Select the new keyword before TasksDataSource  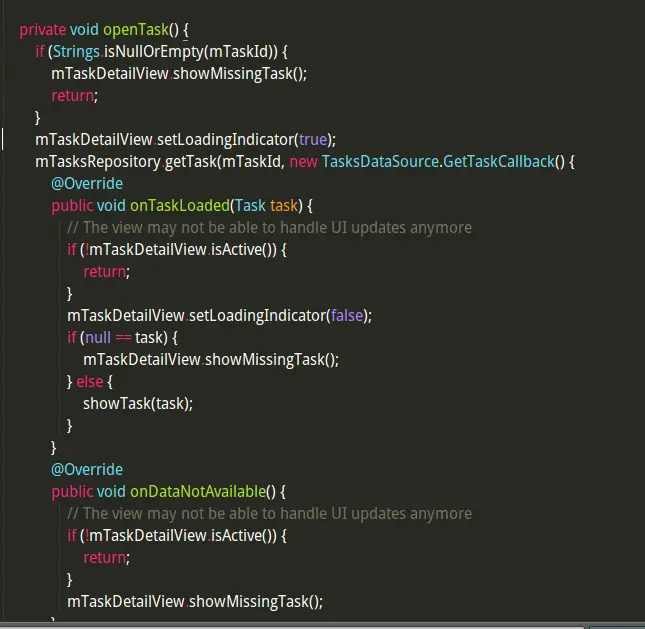pyautogui.click(x=303, y=162)
